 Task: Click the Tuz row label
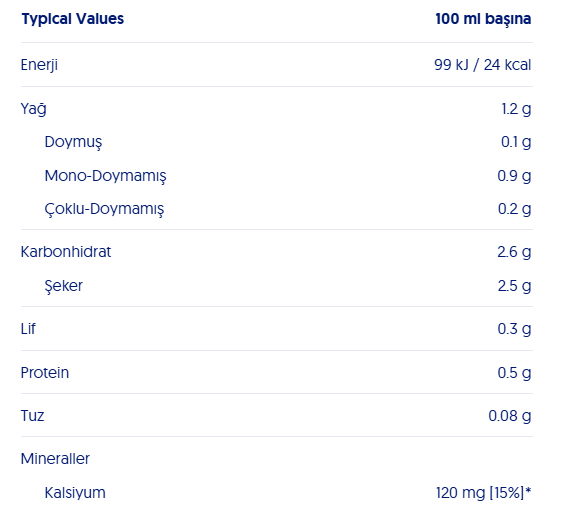[32, 416]
